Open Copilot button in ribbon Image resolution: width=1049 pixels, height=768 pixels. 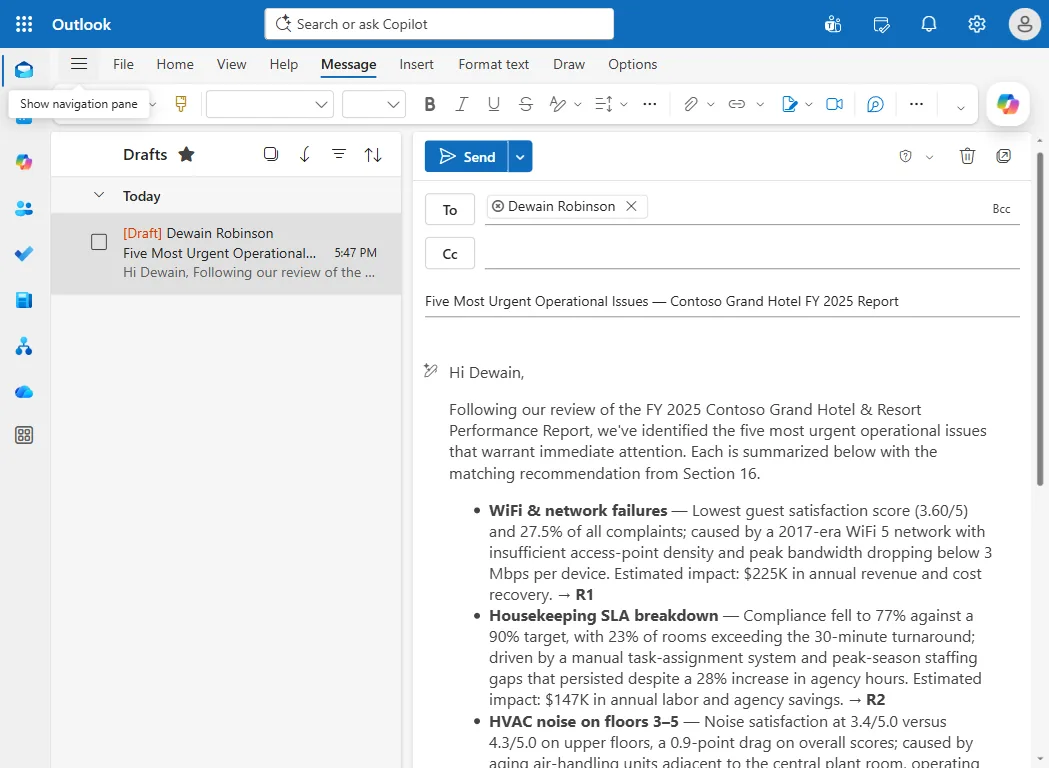coord(1008,104)
